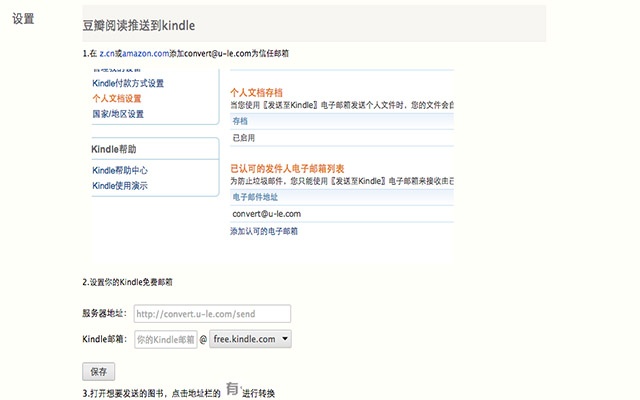Click the 服务器地址 input field
The height and width of the screenshot is (400, 640).
click(212, 313)
